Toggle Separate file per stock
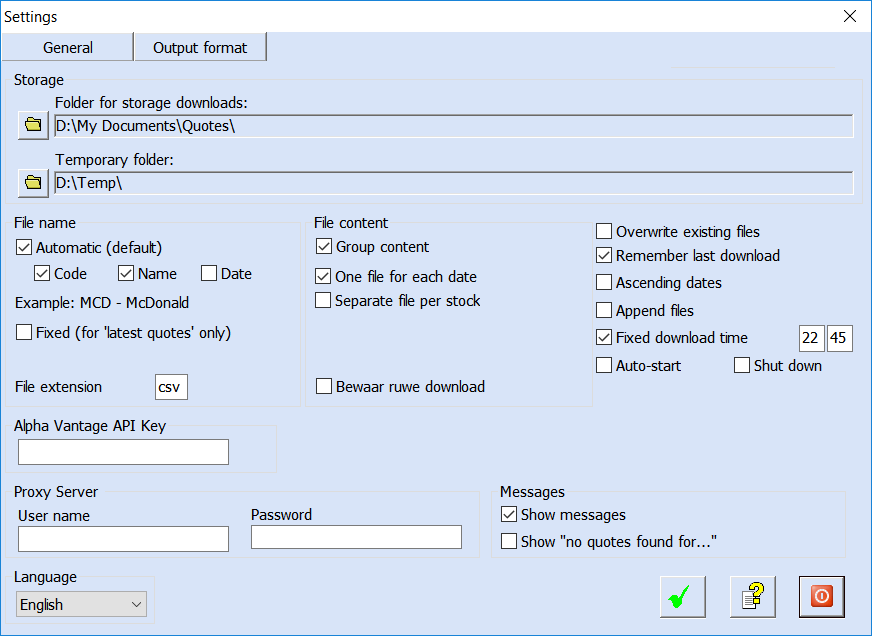 click(323, 301)
